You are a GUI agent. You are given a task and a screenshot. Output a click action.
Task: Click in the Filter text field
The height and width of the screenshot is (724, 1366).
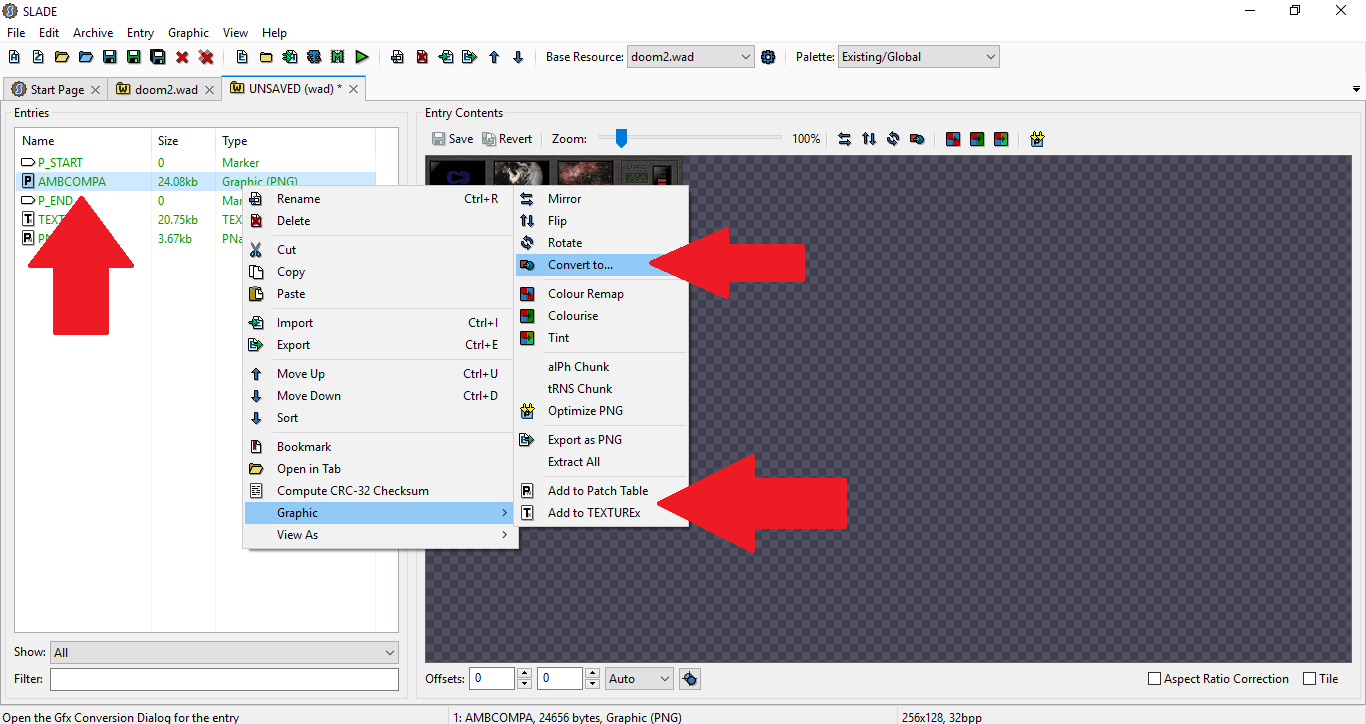pyautogui.click(x=224, y=679)
